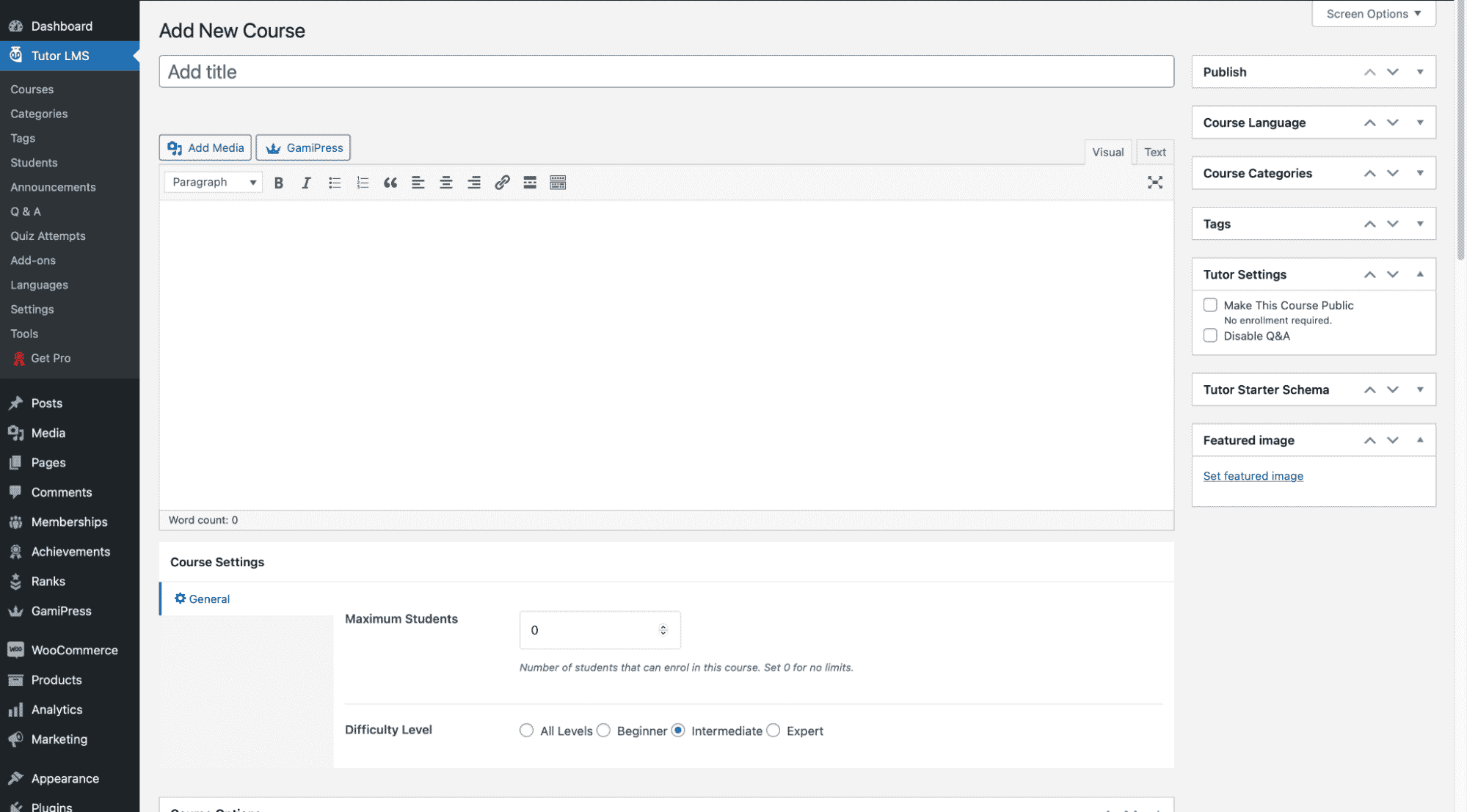Apply italic formatting in the editor
Screen dimensions: 1467x812
point(306,182)
